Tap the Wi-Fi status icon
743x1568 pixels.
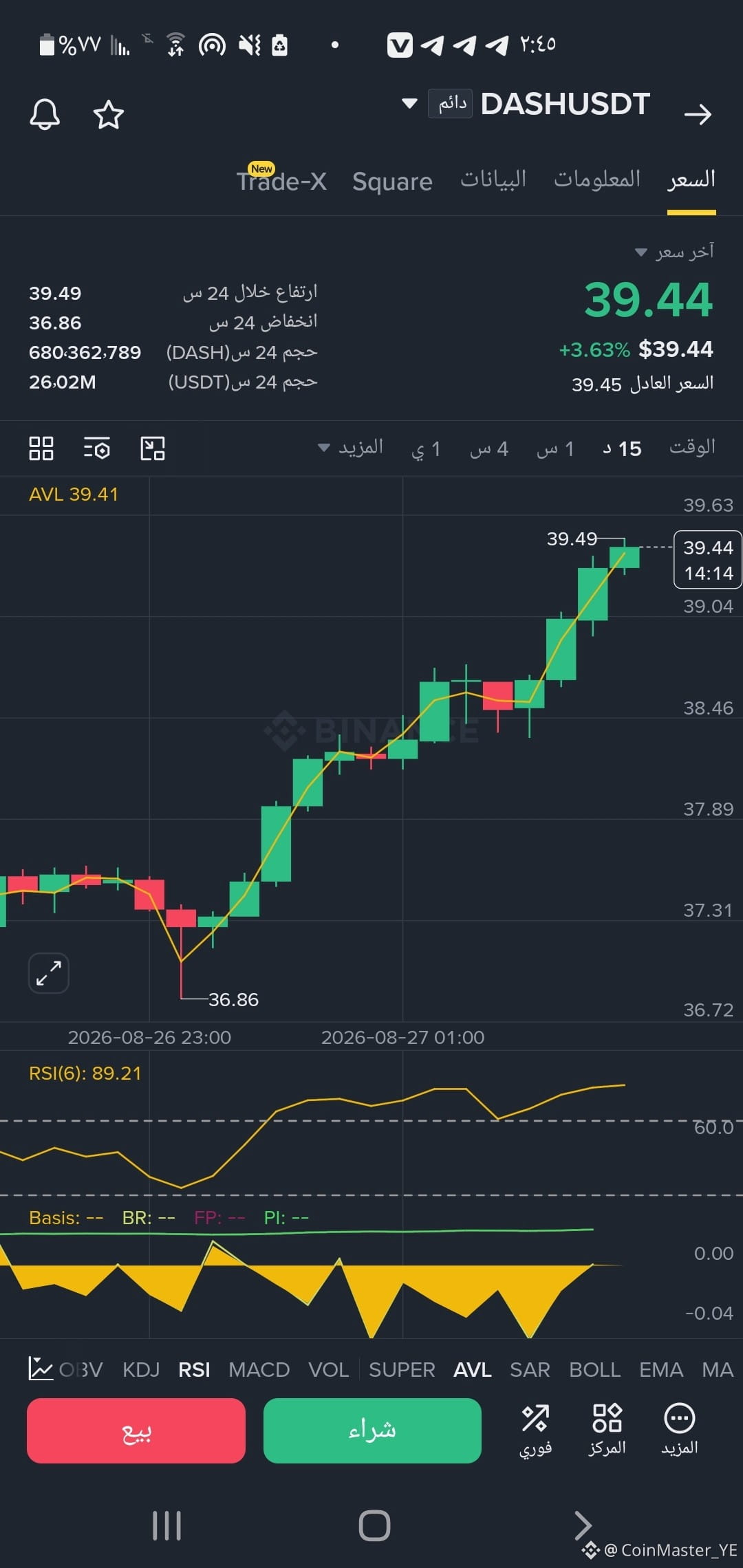click(x=176, y=45)
